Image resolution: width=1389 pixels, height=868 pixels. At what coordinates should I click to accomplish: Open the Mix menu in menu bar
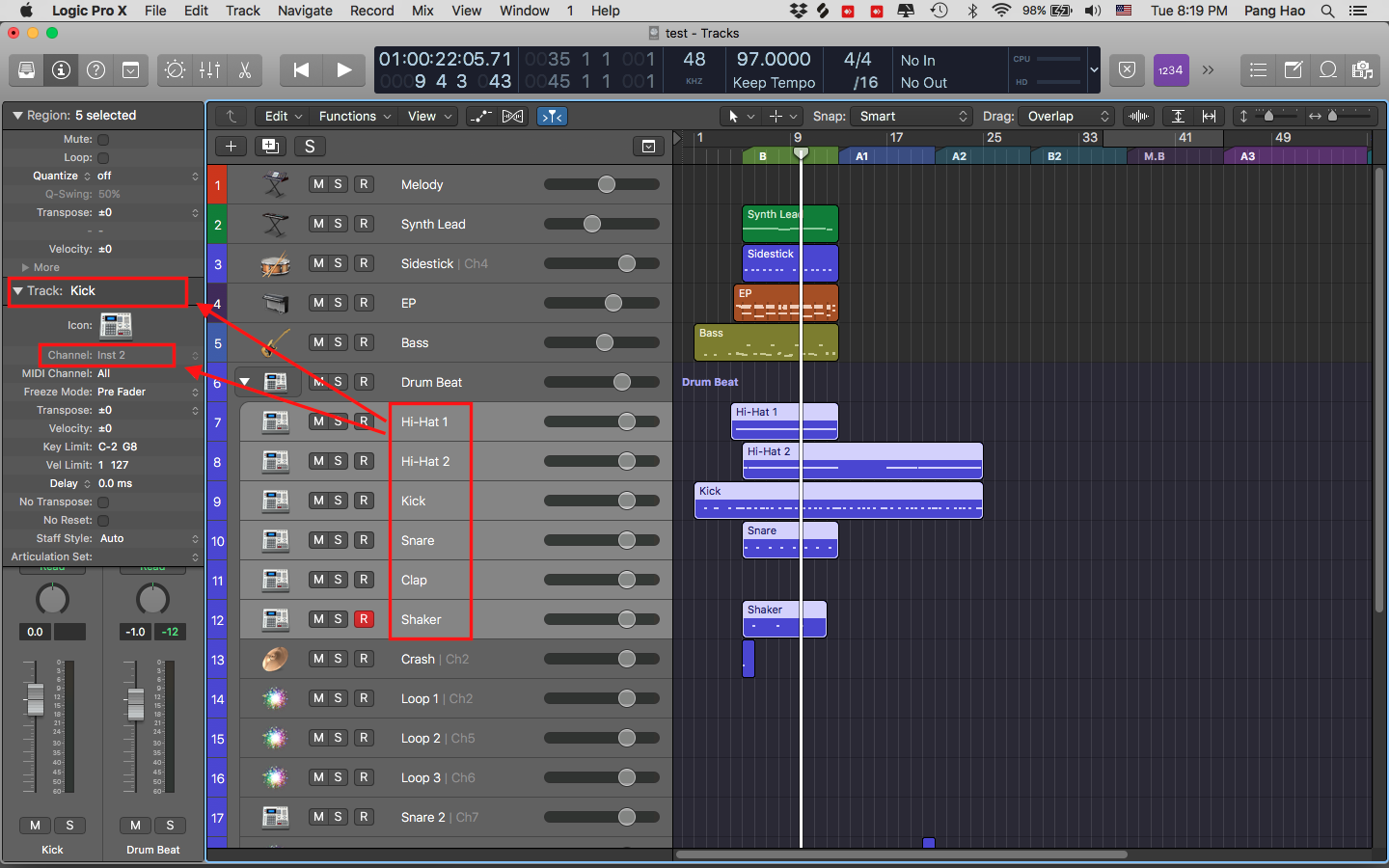point(422,11)
